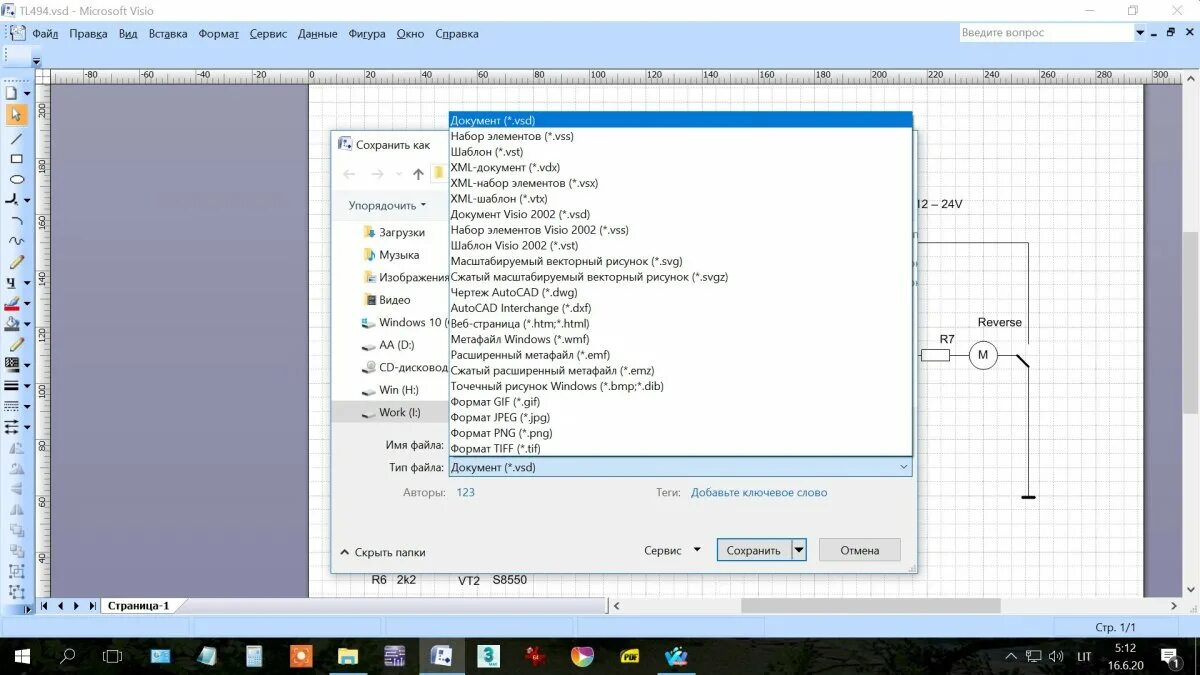Collapse folders with Скрыть папки
The height and width of the screenshot is (675, 1200).
[383, 552]
